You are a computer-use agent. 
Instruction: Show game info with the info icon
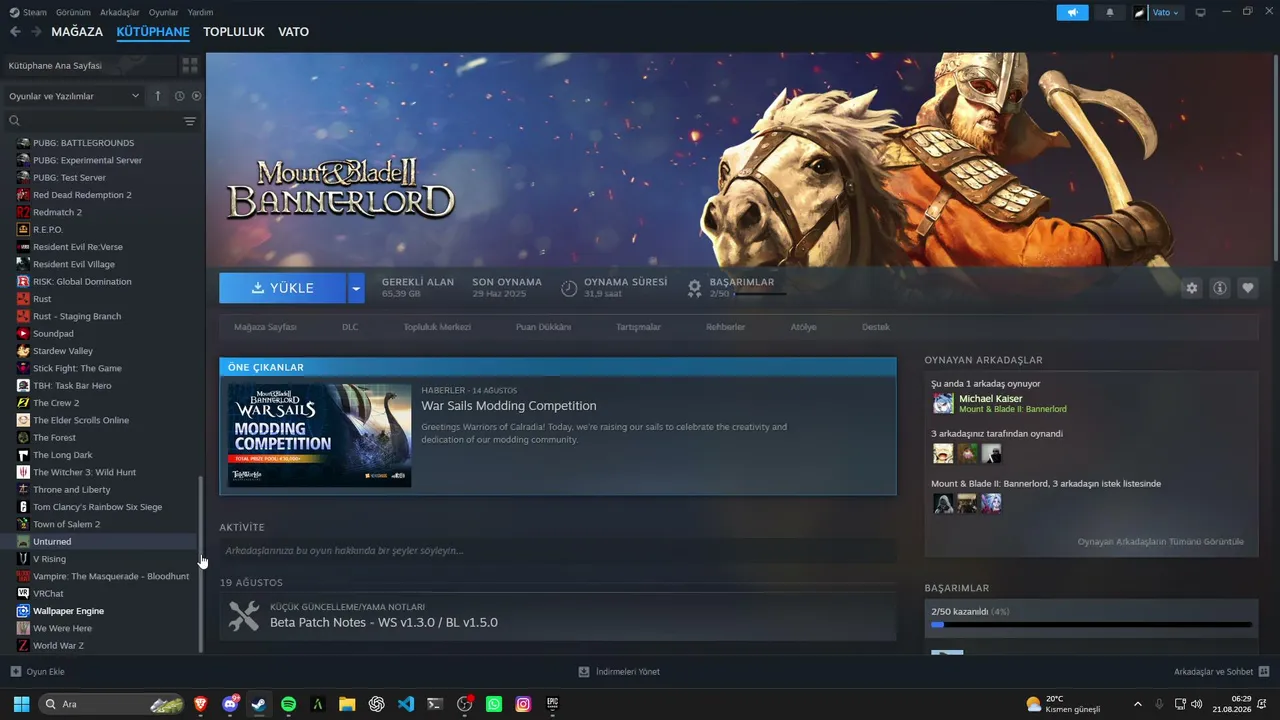1220,288
